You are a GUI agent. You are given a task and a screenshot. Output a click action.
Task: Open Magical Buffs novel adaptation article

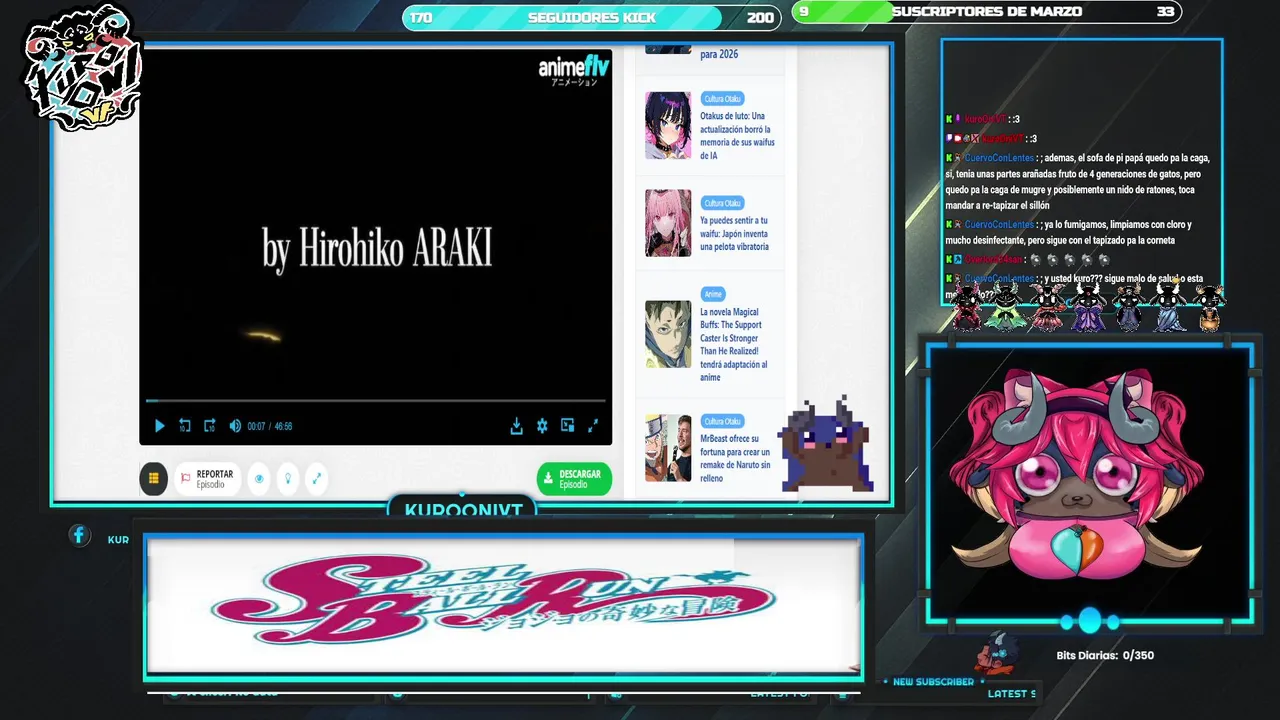pos(734,345)
